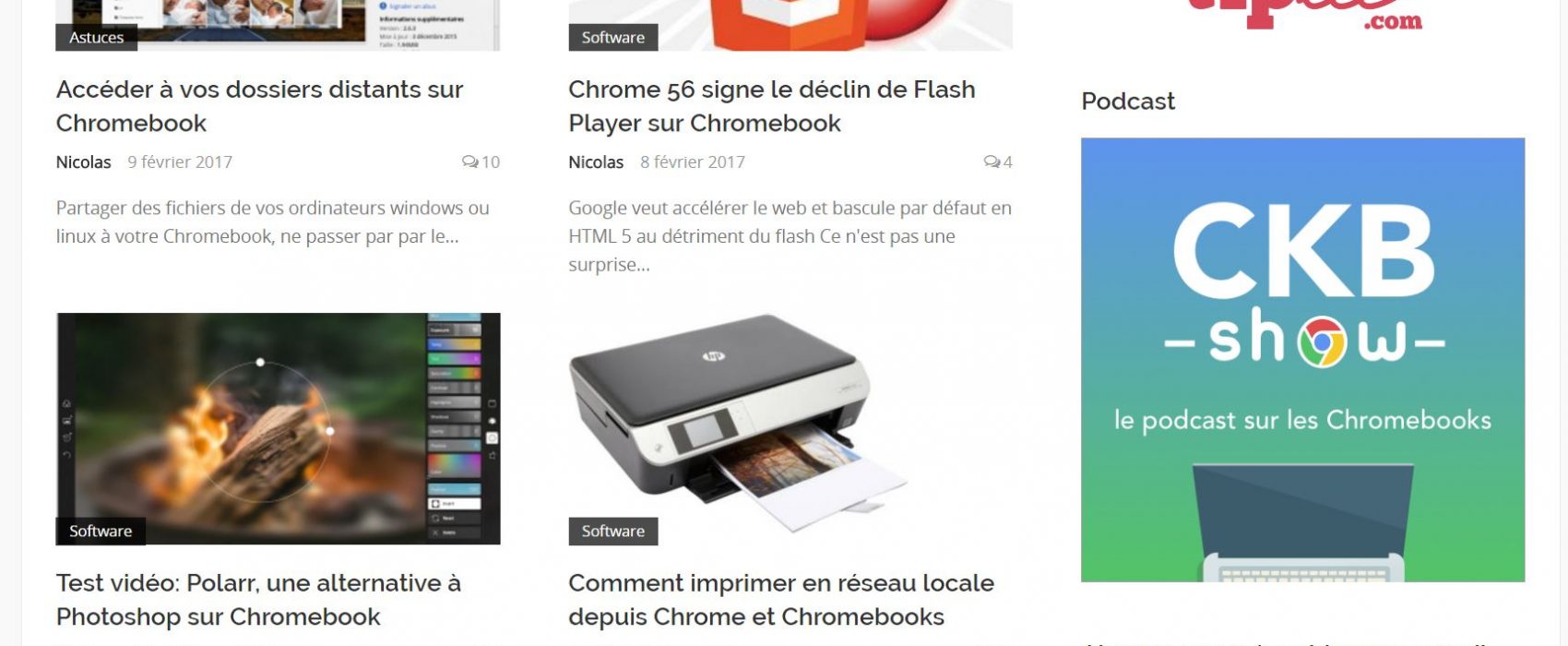Open the Astuces category tag
This screenshot has height=646, width=1568.
(96, 38)
